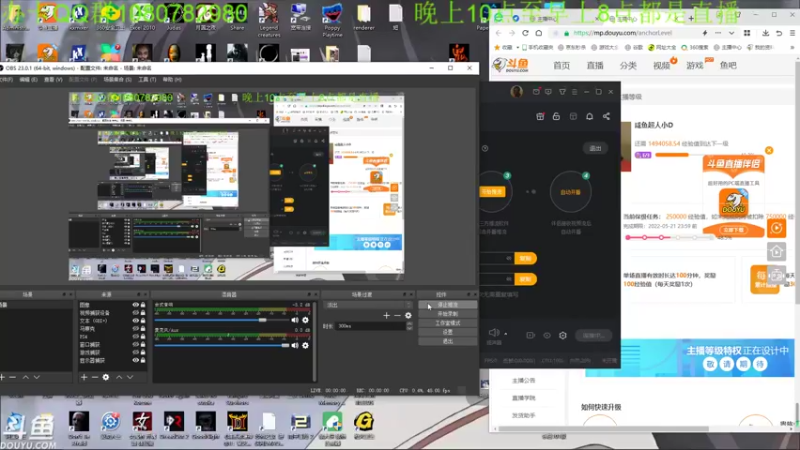Open companion title bar menu lines icon
Screen dimensions: 800x450
574,92
